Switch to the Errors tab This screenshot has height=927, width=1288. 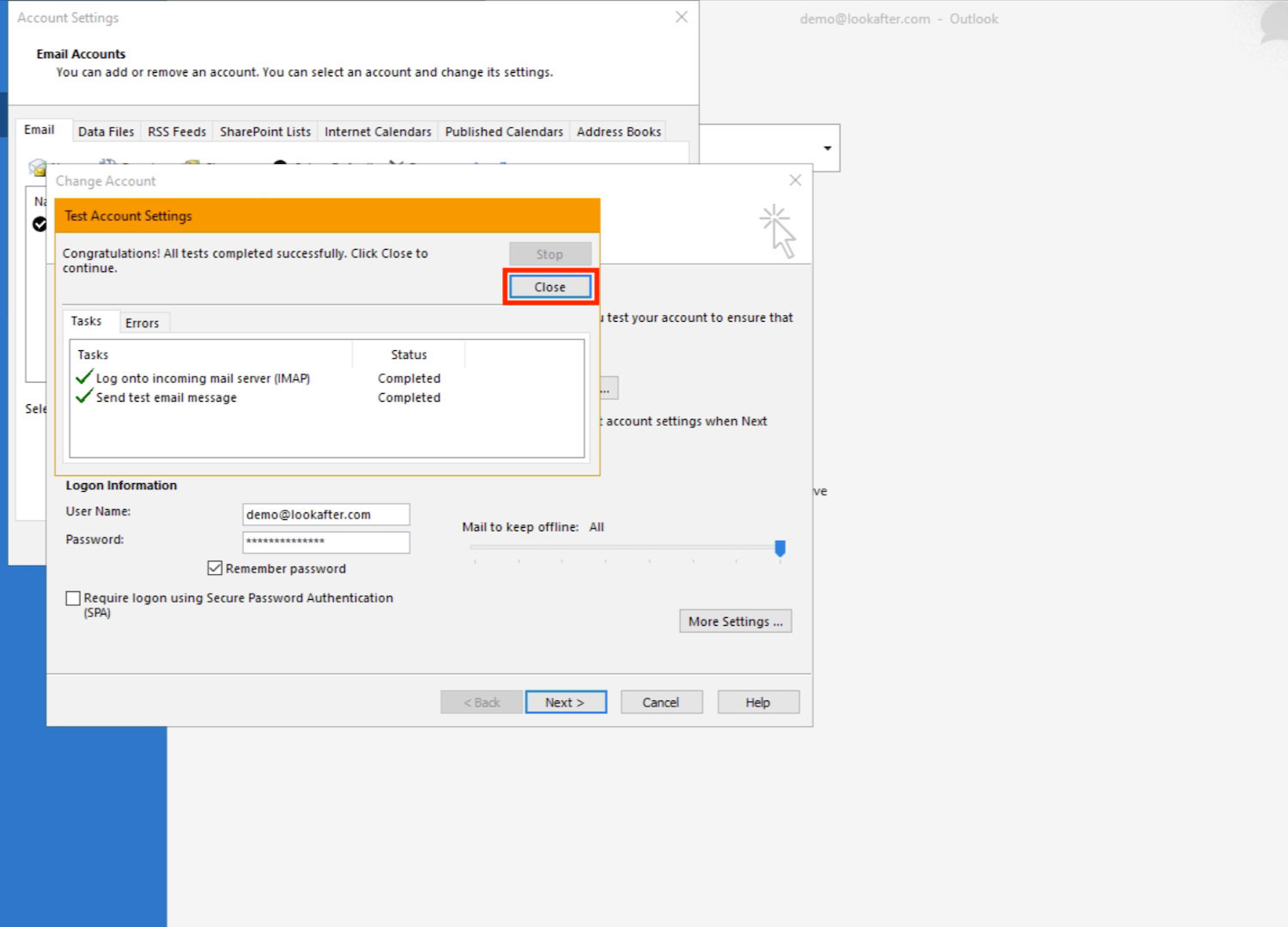point(143,323)
